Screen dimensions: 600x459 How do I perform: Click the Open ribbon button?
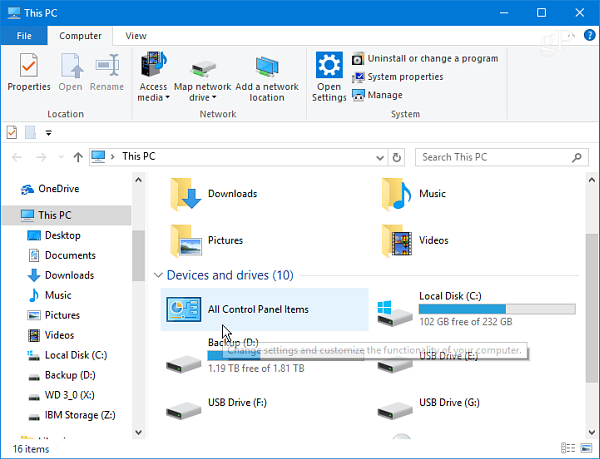click(x=70, y=73)
